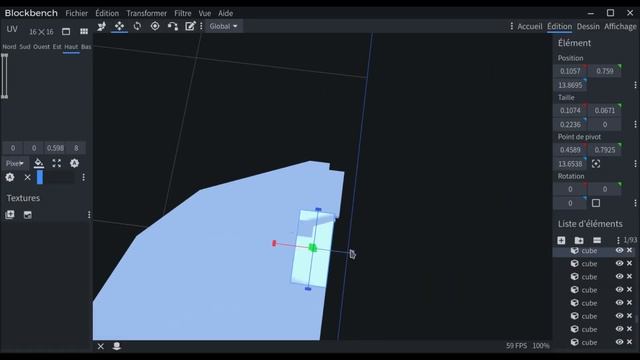Viewport: 640px width, 360px height.
Task: Click the auto gear icon right of maximize arrows
Action: 74,163
